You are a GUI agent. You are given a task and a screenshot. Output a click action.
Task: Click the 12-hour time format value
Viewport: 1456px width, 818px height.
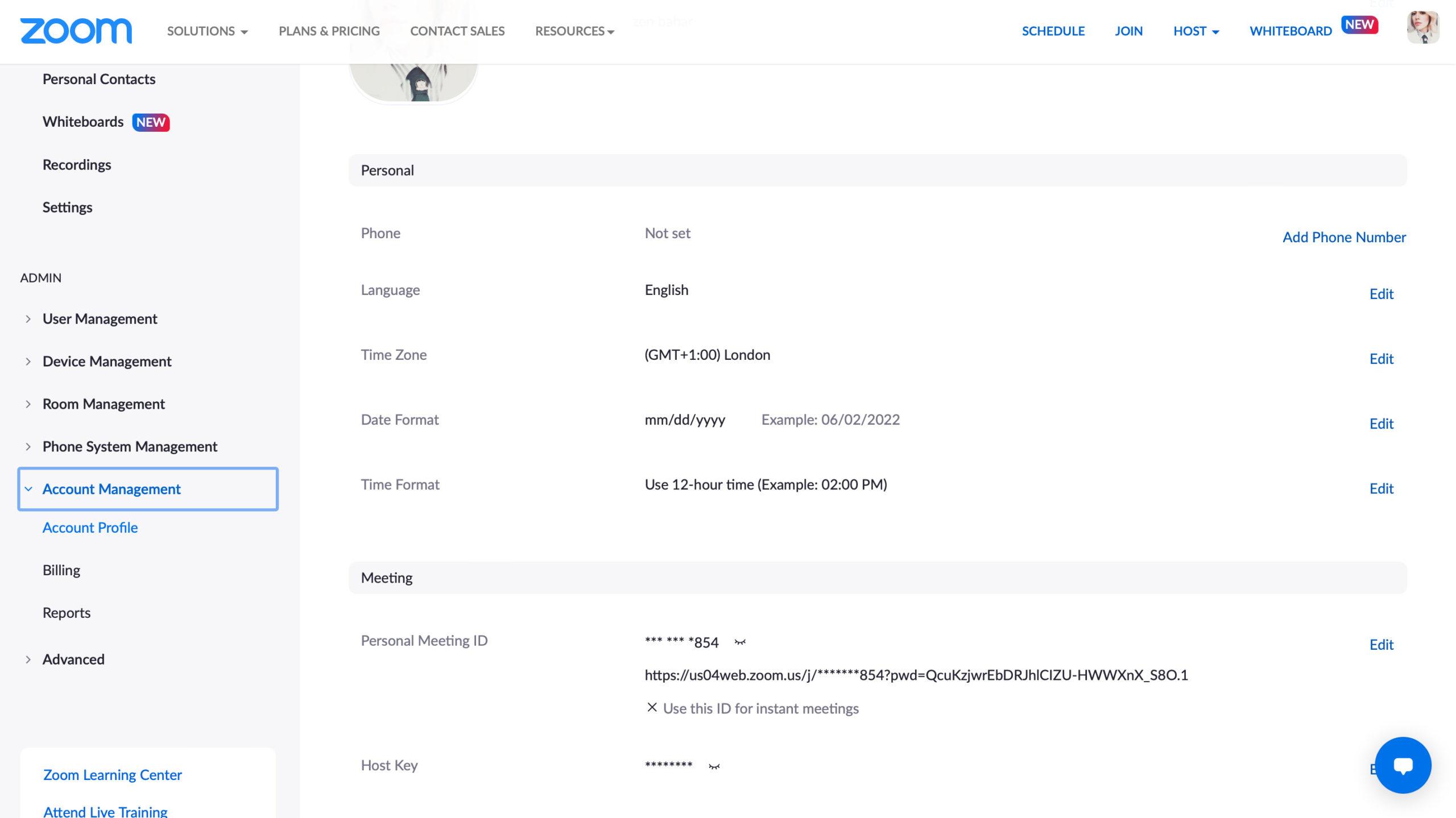766,484
